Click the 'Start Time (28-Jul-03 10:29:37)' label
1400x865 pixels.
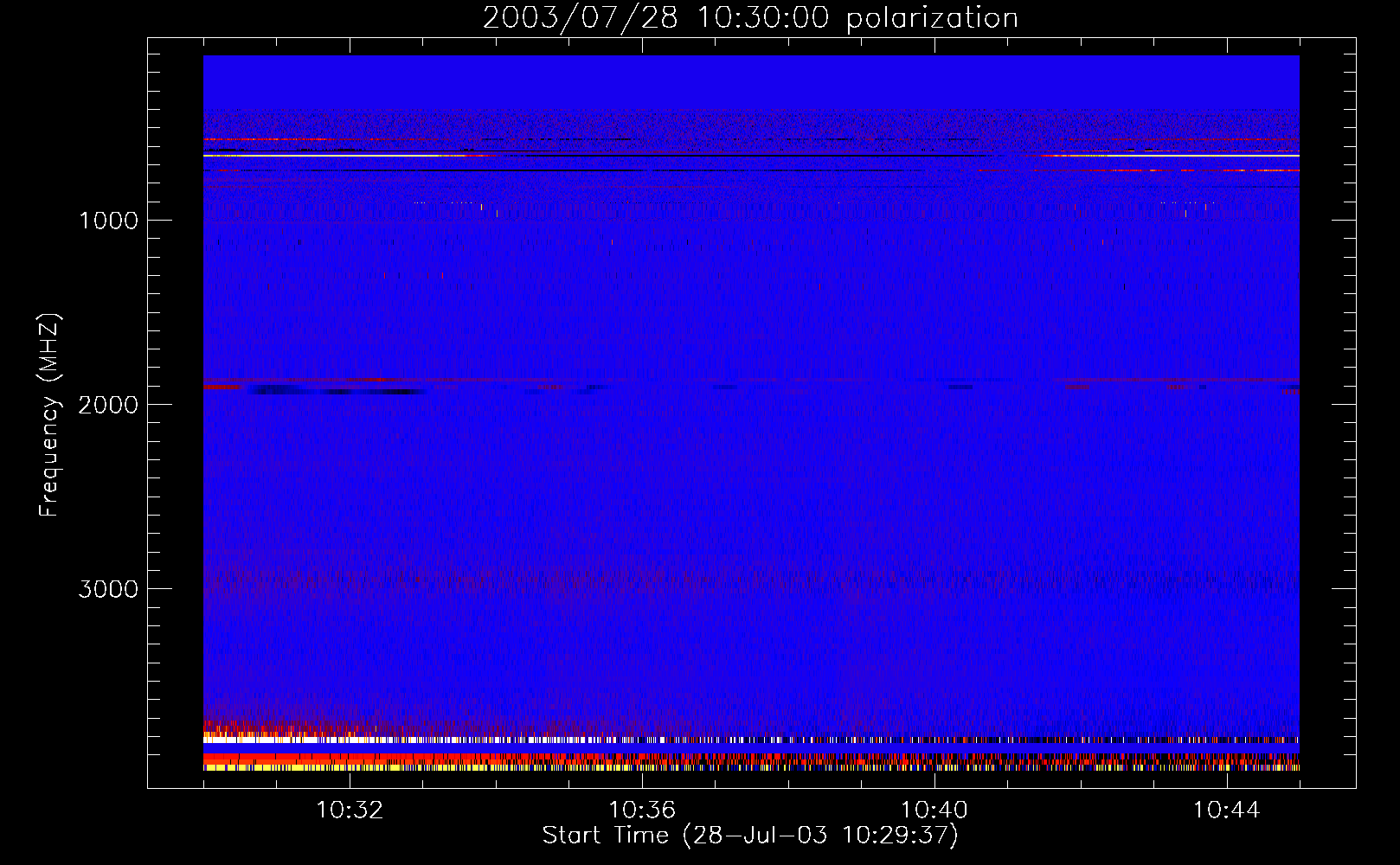coord(750,836)
